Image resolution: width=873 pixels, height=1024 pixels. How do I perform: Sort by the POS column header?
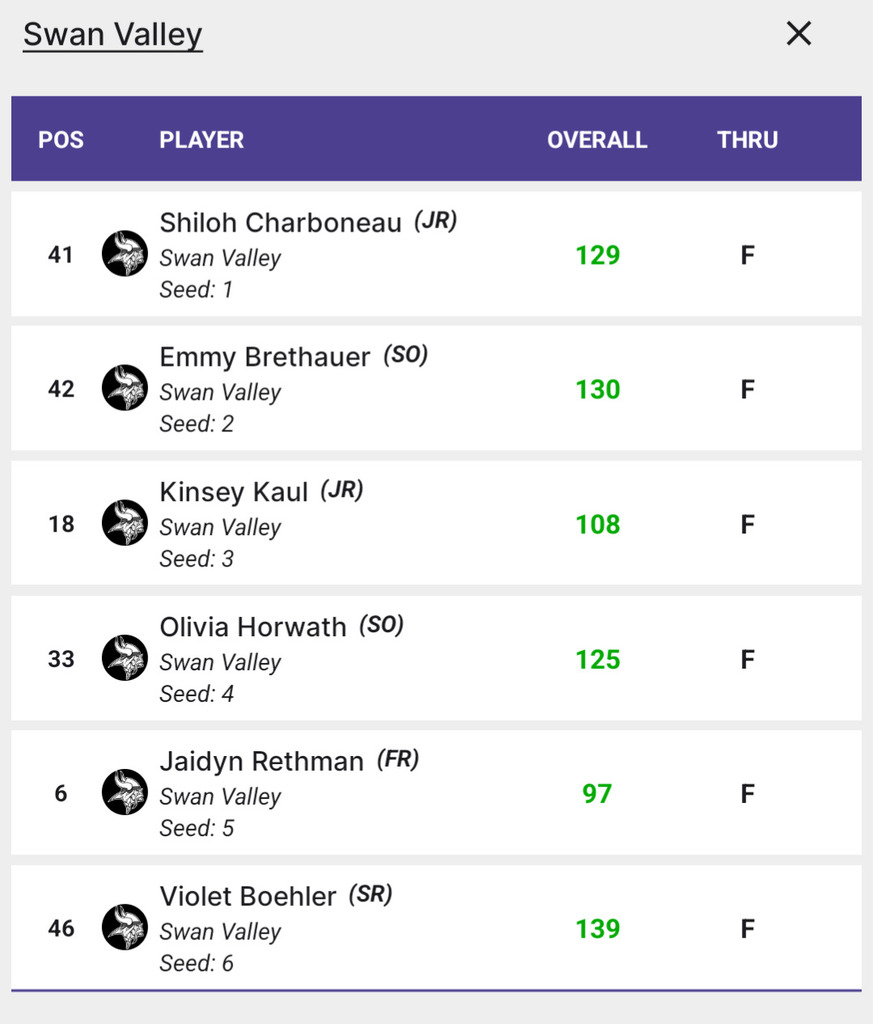(61, 140)
